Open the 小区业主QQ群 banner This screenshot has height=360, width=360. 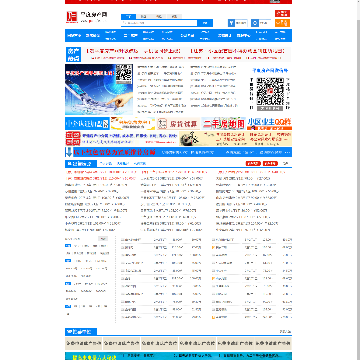point(269,124)
